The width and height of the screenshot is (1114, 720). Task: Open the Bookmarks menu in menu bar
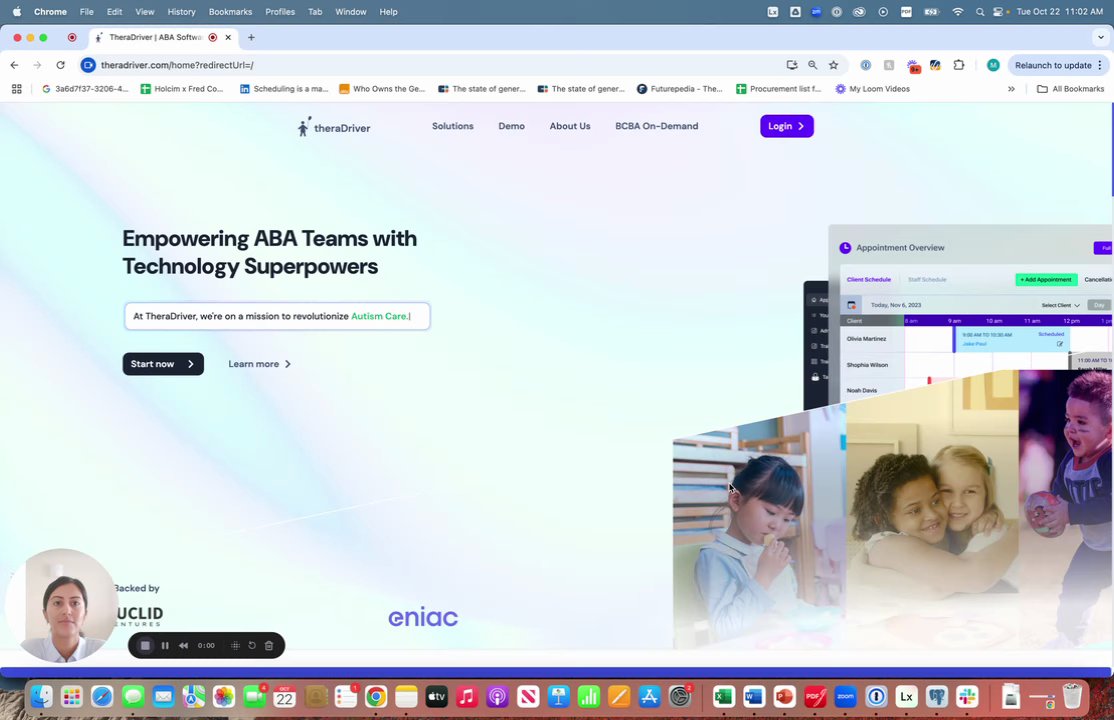230,12
